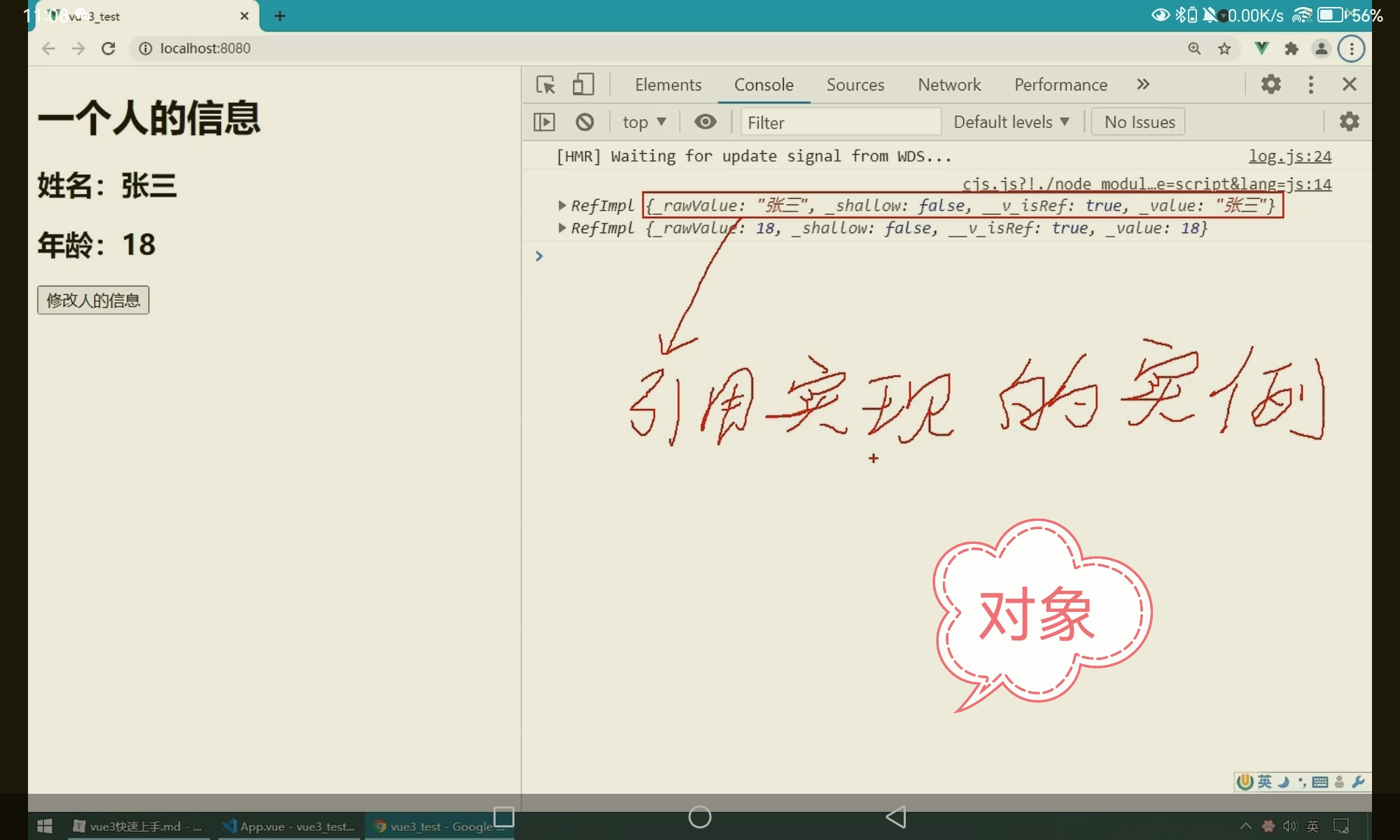Click the console Filter input field

point(840,122)
